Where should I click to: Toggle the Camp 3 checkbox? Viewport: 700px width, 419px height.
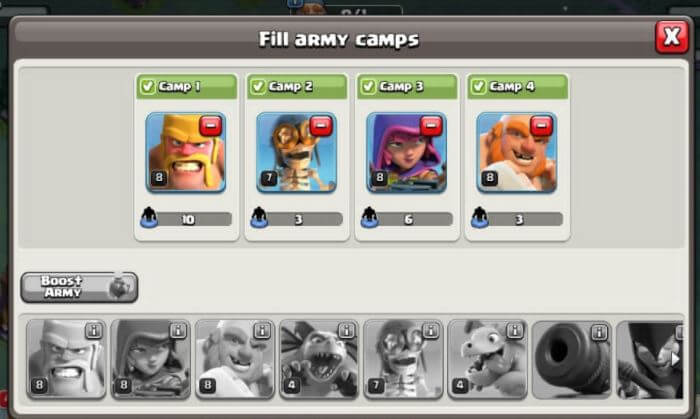368,86
